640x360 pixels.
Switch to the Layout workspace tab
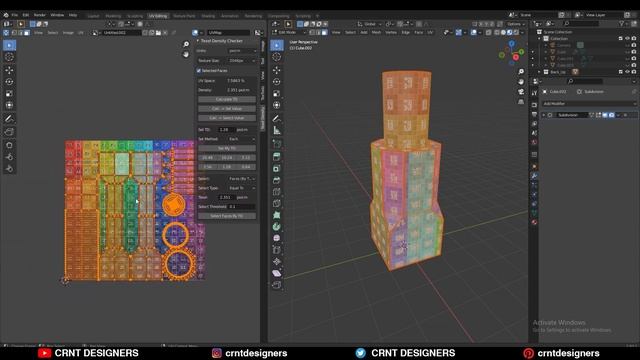coord(93,16)
